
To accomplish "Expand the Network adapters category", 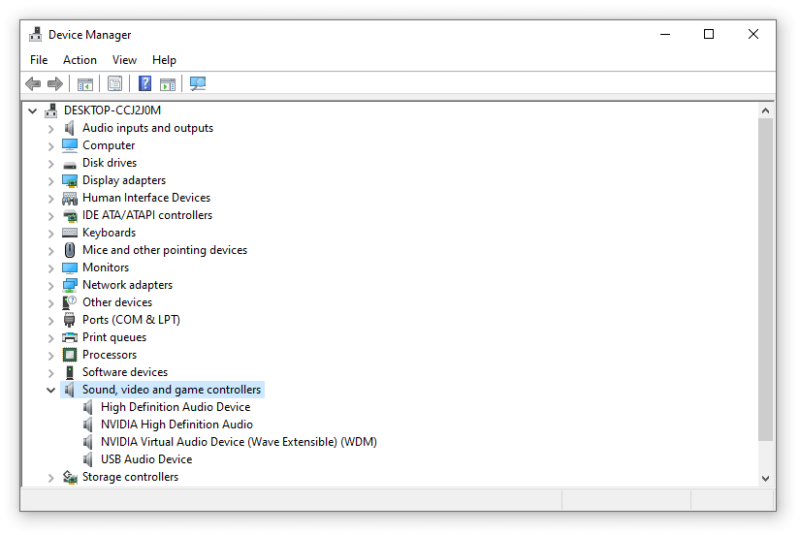I will 51,286.
